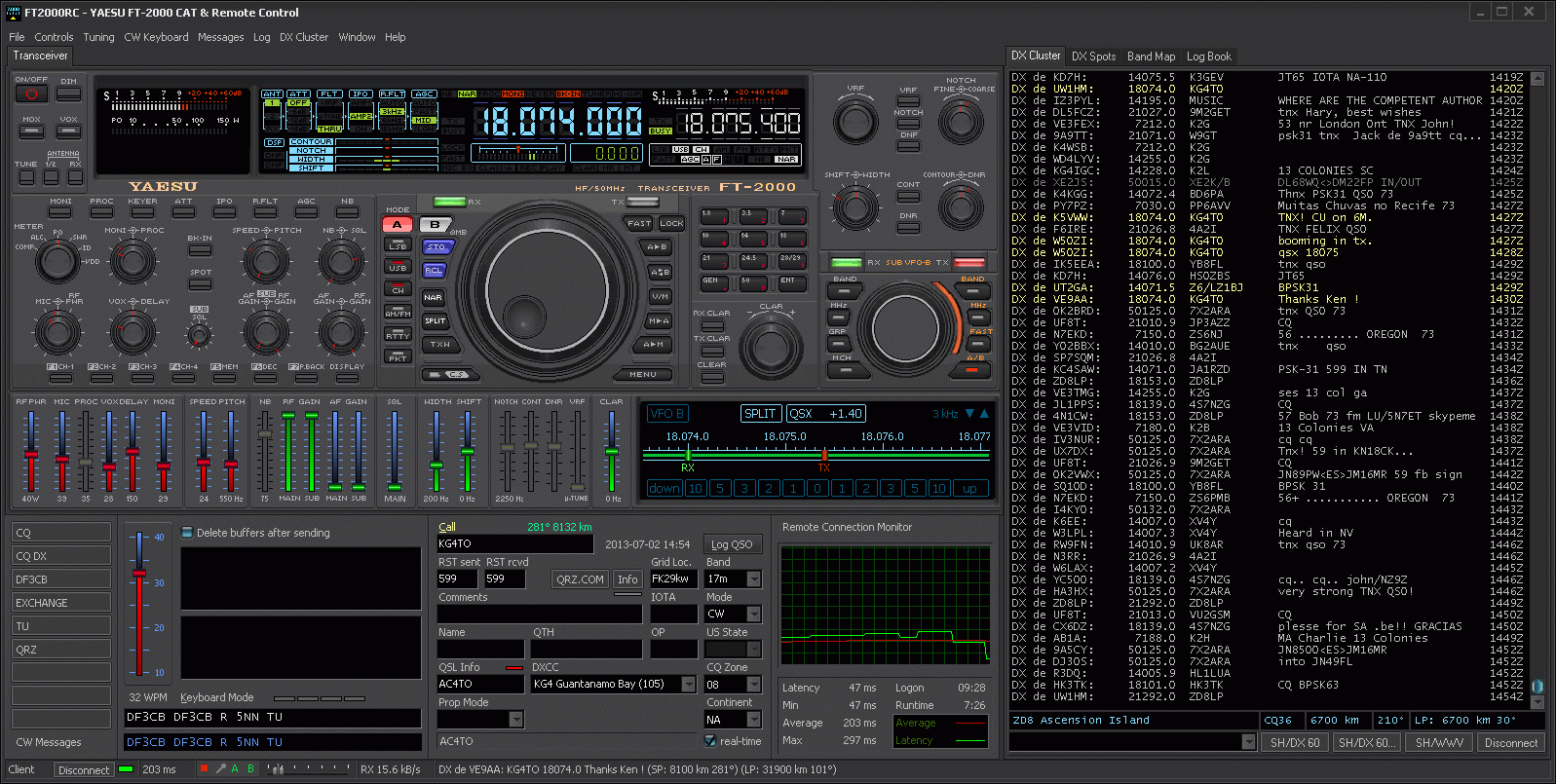Image resolution: width=1556 pixels, height=784 pixels.
Task: Click the QRZ.COM lookup button
Action: (x=580, y=579)
